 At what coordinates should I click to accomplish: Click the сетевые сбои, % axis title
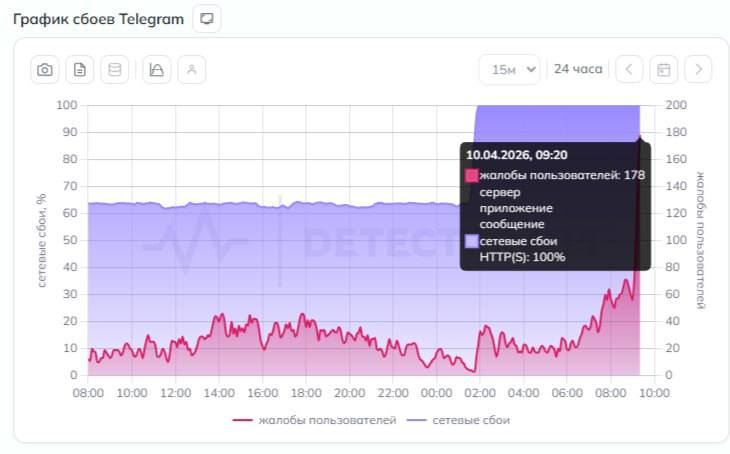pos(42,240)
